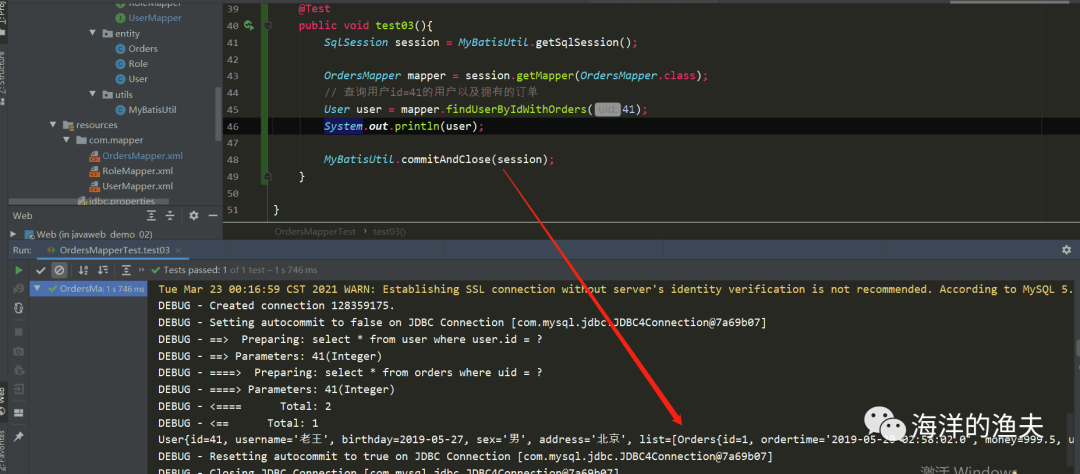Click Rerun Failed Tests icon
1080x474 pixels.
[x=19, y=289]
